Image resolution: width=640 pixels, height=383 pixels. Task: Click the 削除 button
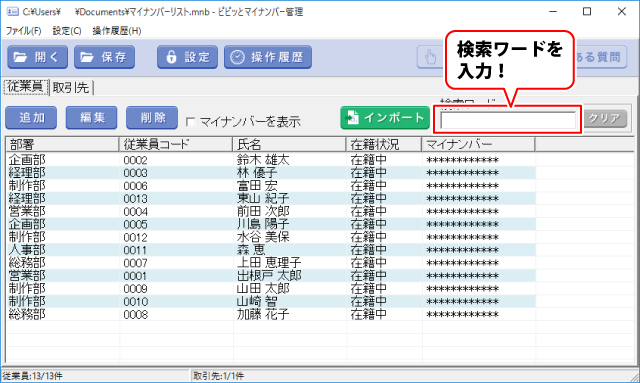point(152,118)
